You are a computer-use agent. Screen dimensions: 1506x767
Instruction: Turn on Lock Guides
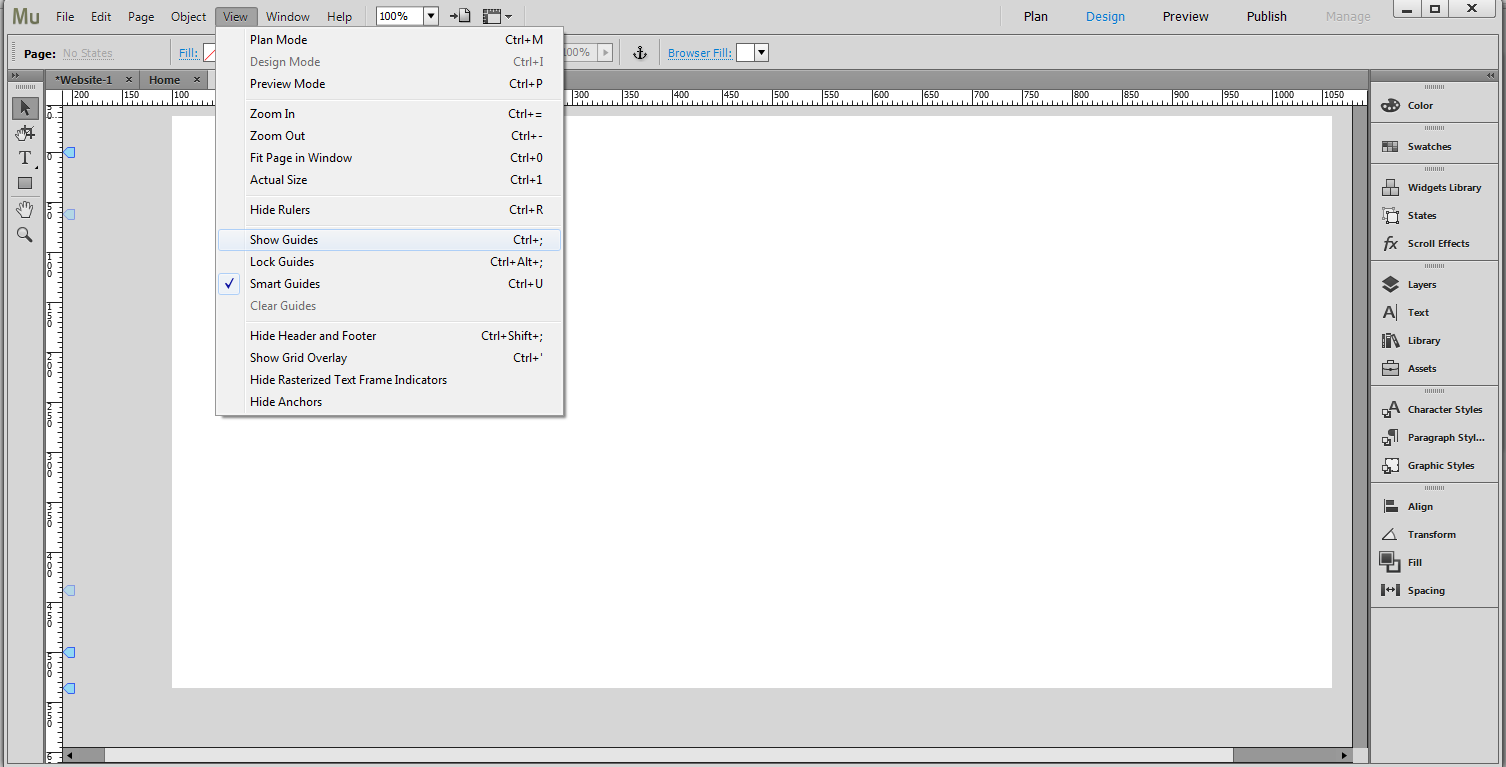tap(281, 261)
